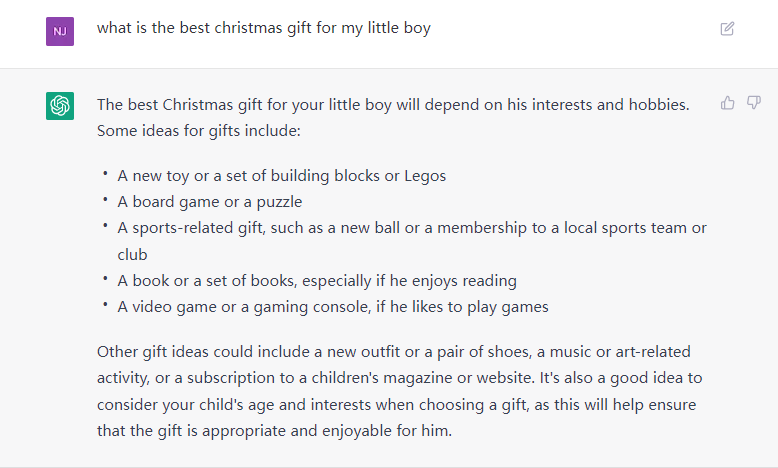Mark the response with thumbs down
This screenshot has width=778, height=468.
[x=754, y=103]
